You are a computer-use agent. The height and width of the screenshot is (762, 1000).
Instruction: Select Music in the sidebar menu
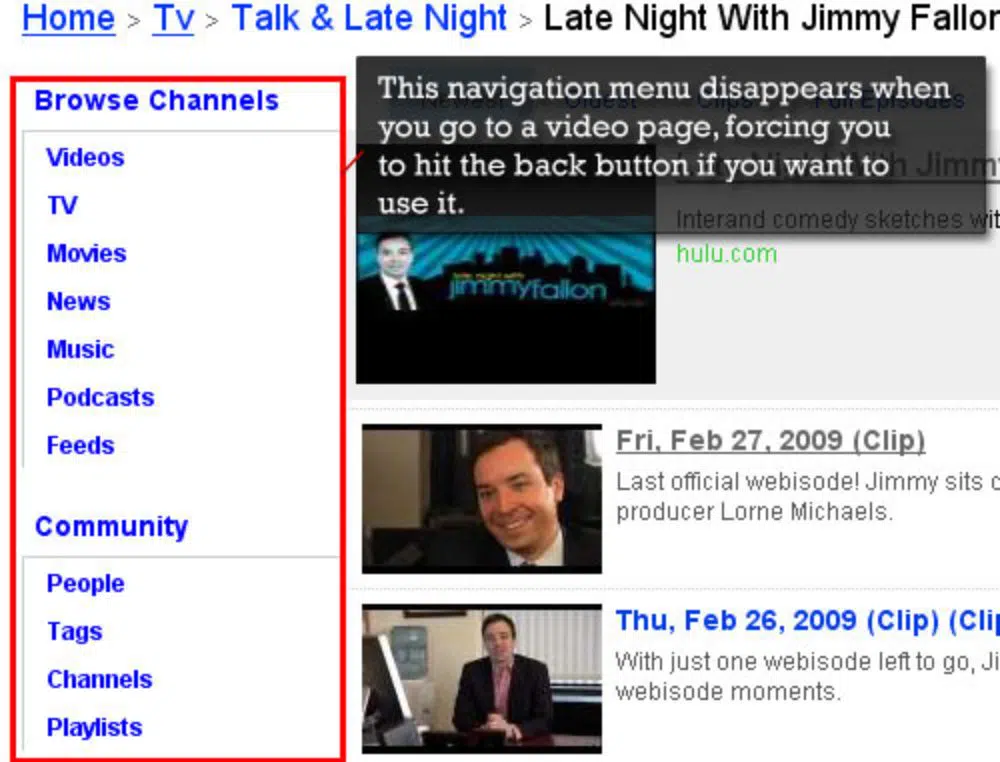click(80, 349)
